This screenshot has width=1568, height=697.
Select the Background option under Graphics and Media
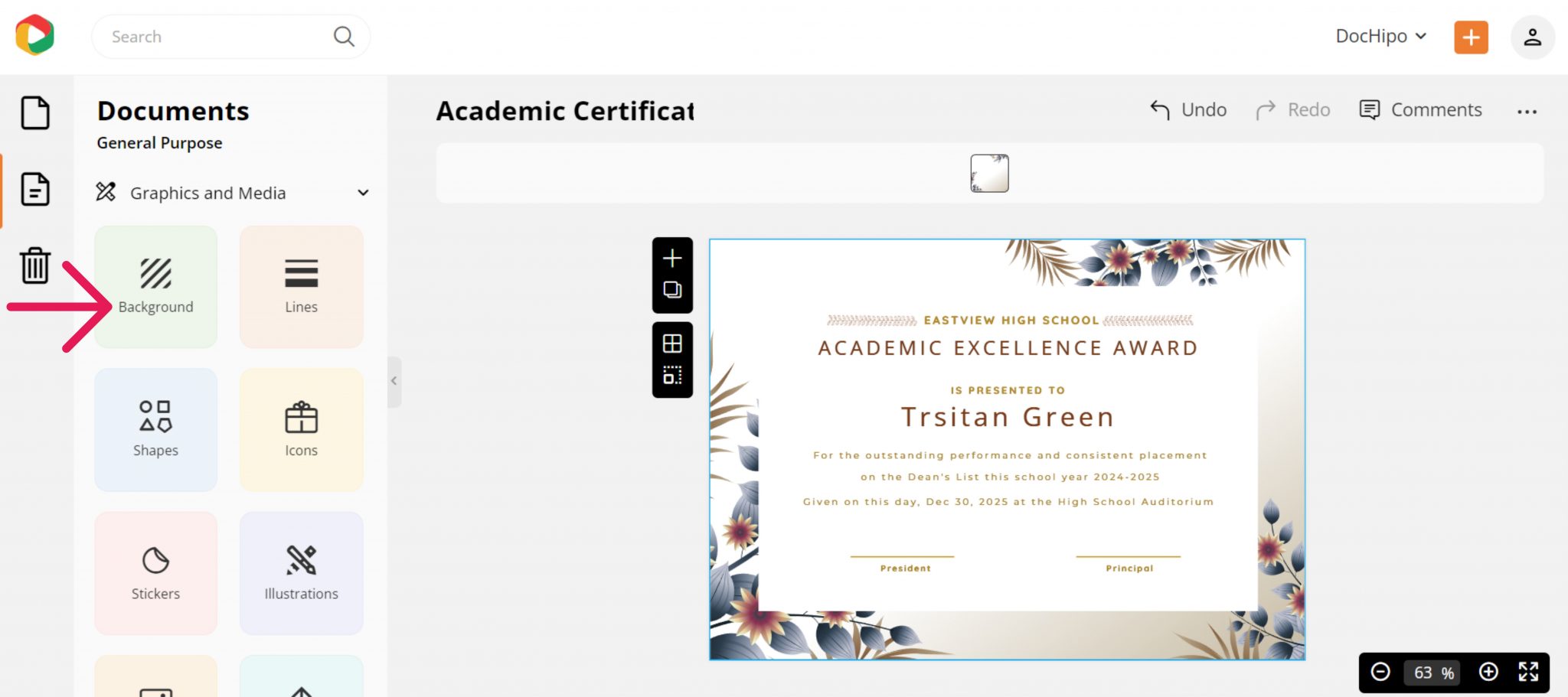155,287
